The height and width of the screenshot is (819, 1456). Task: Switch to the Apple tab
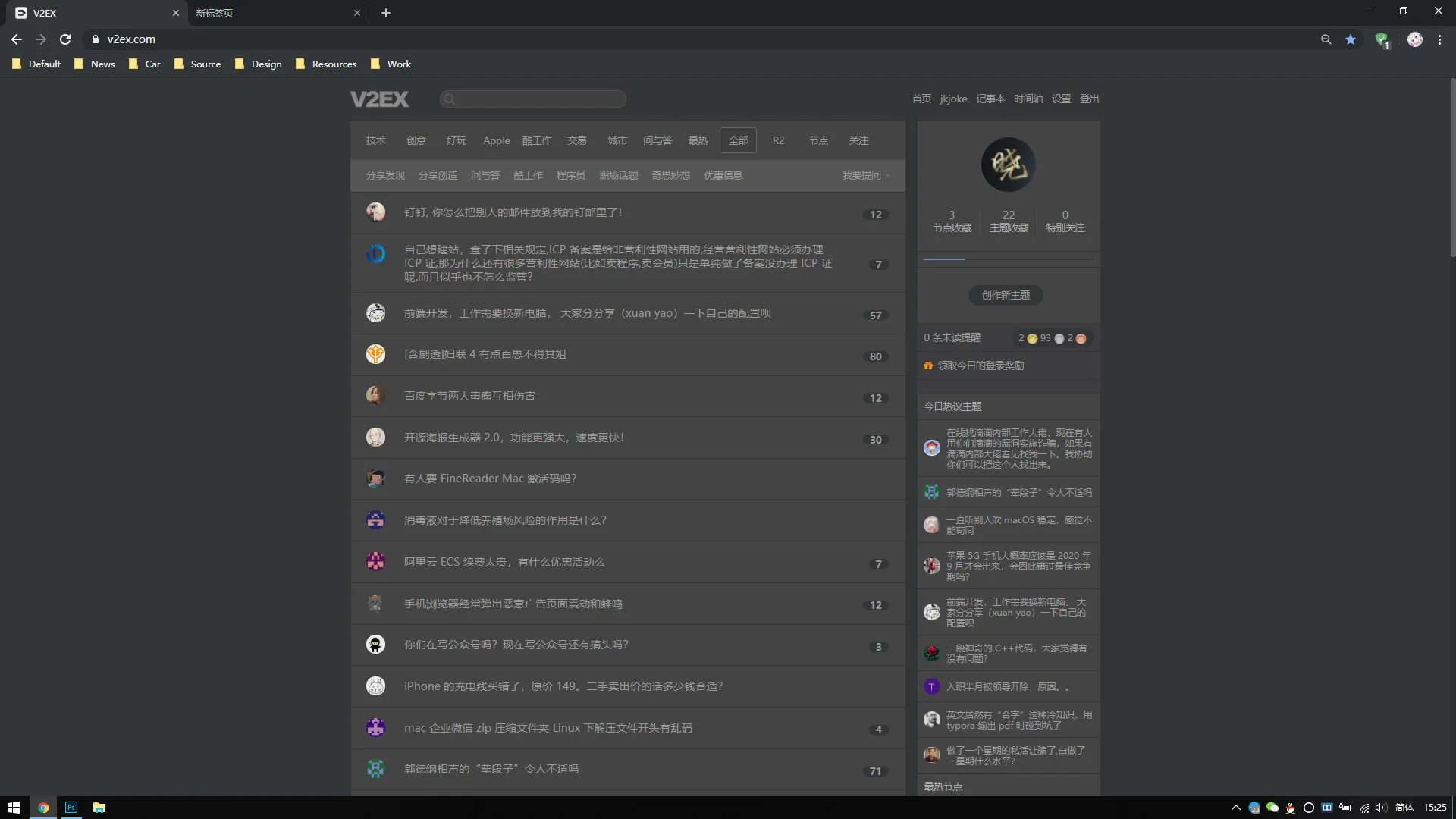click(496, 140)
